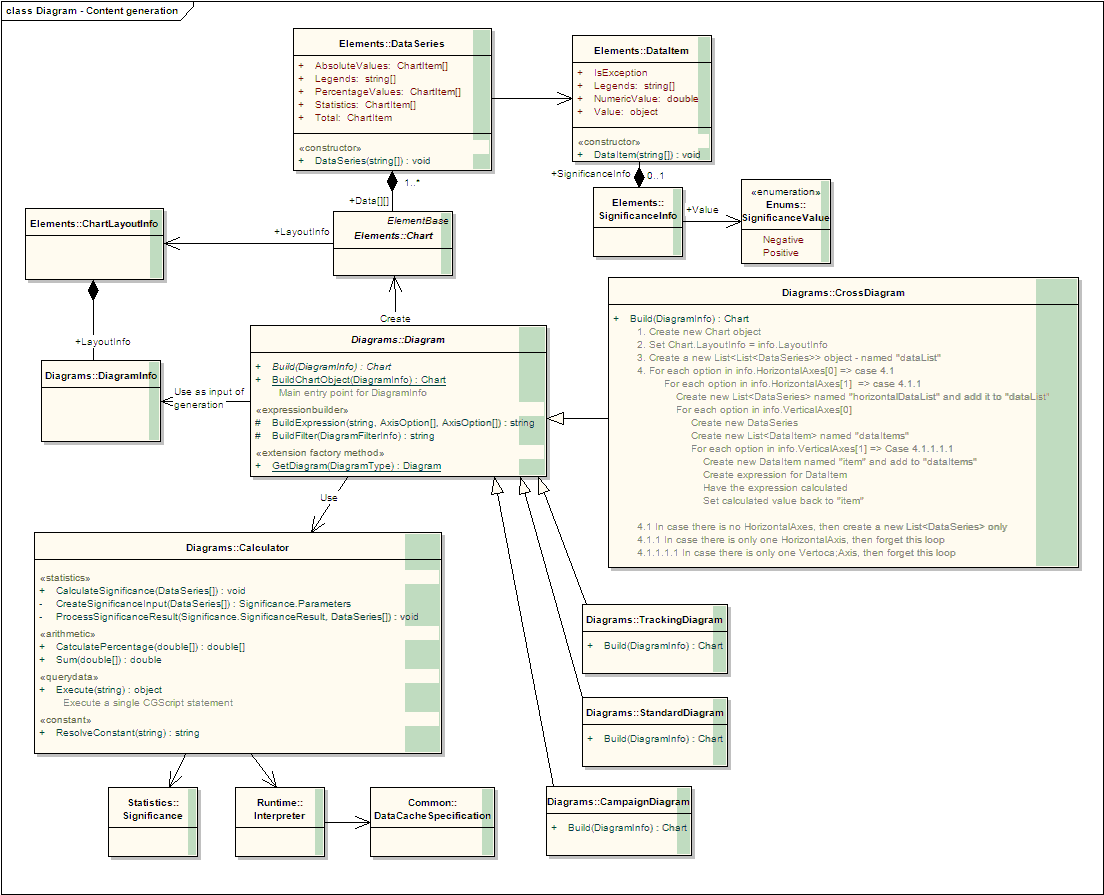Screen dimensions: 1104x895
Task: Select the Elements::ChartLayoutInfo class
Action: (x=91, y=225)
